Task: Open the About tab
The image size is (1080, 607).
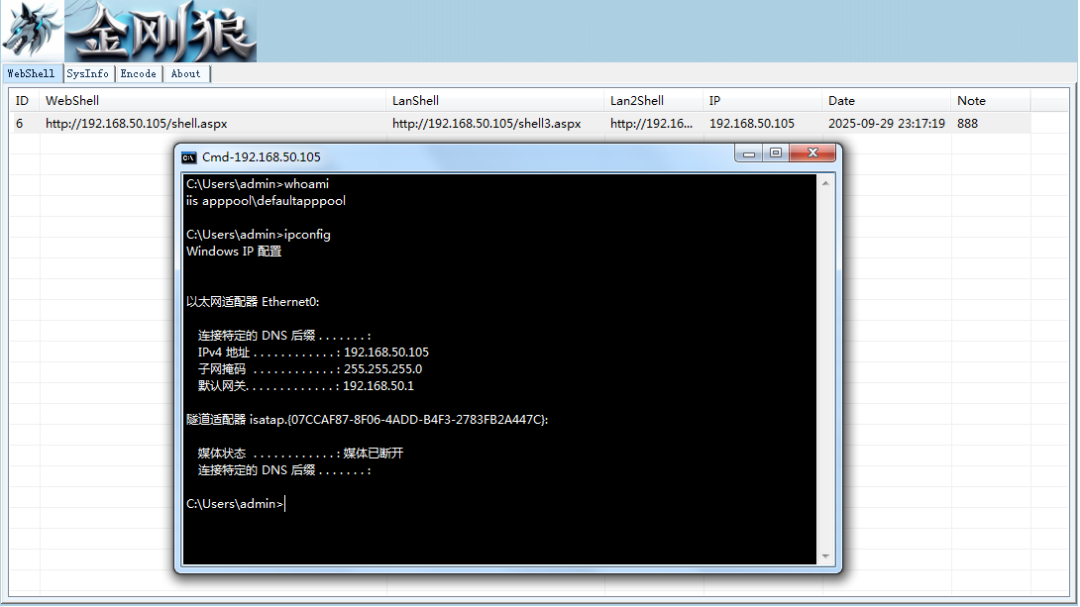Action: 186,74
